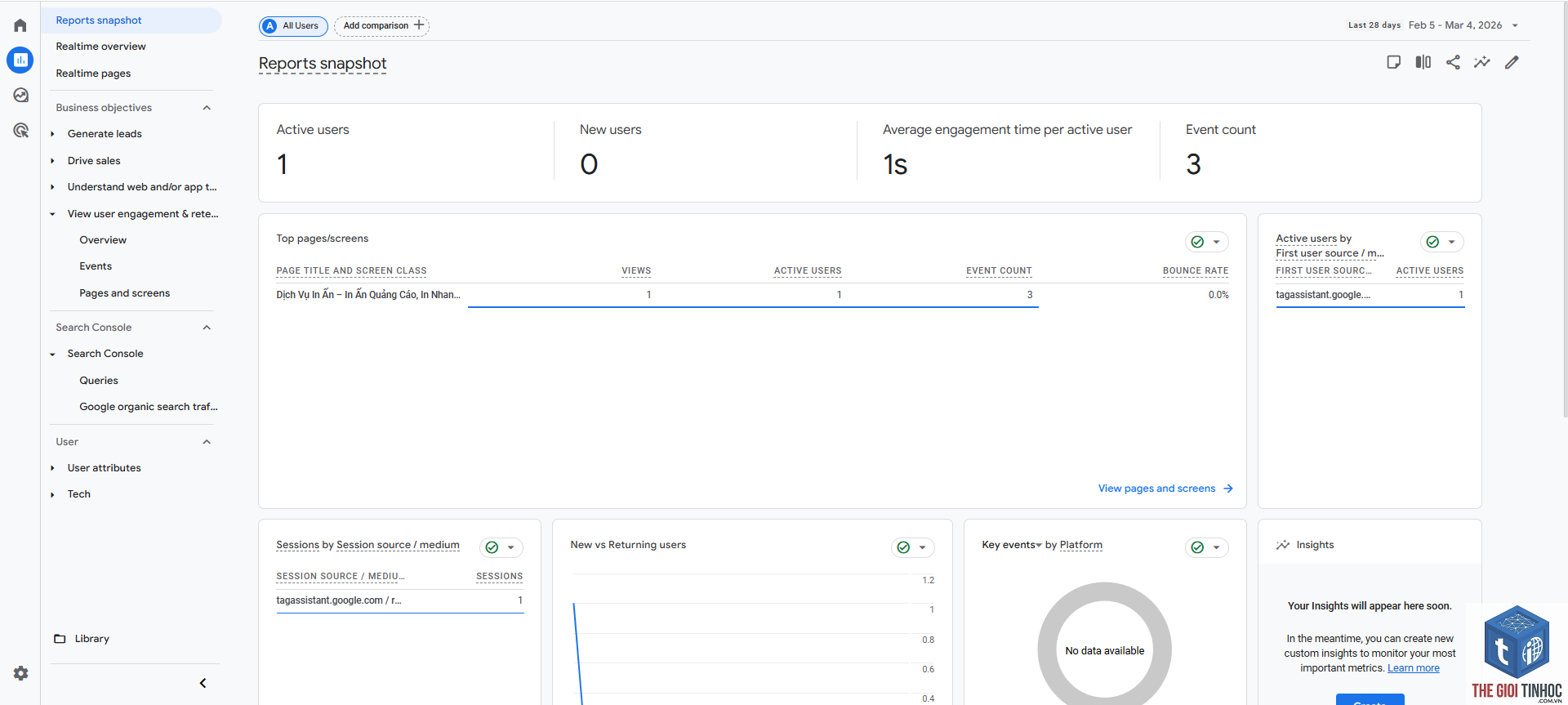The height and width of the screenshot is (705, 1568).
Task: Click New vs Returning users green check icon
Action: coord(903,547)
